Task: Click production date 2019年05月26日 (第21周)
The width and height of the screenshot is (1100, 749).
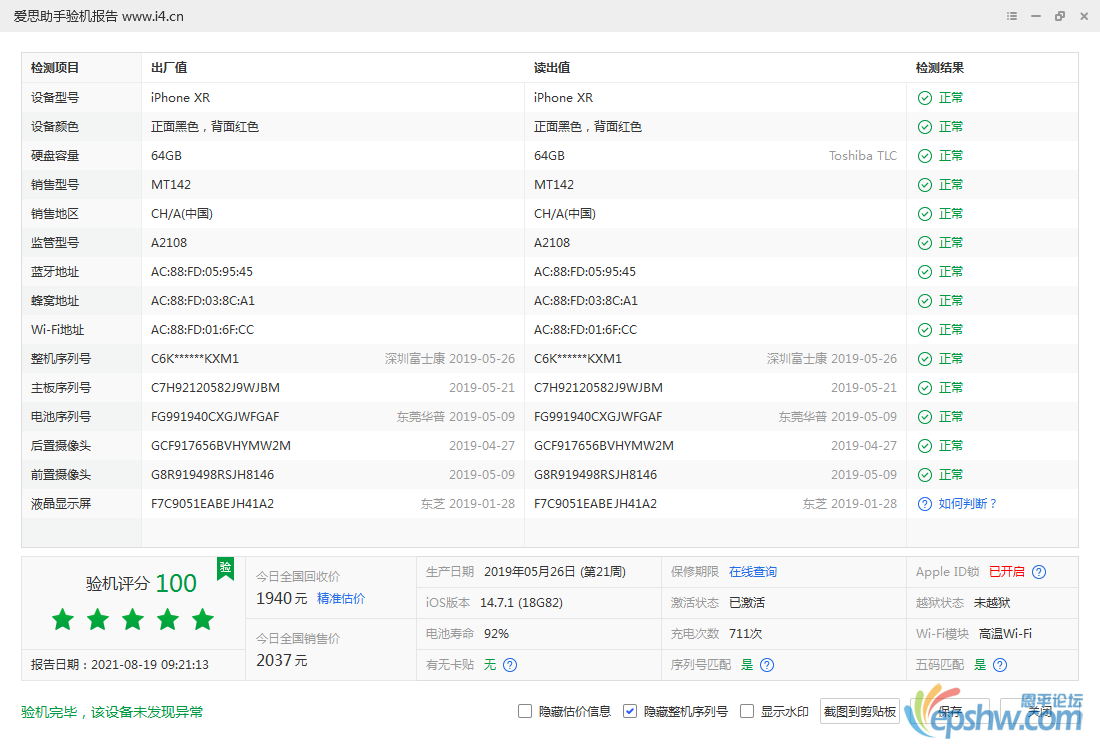Action: [555, 572]
